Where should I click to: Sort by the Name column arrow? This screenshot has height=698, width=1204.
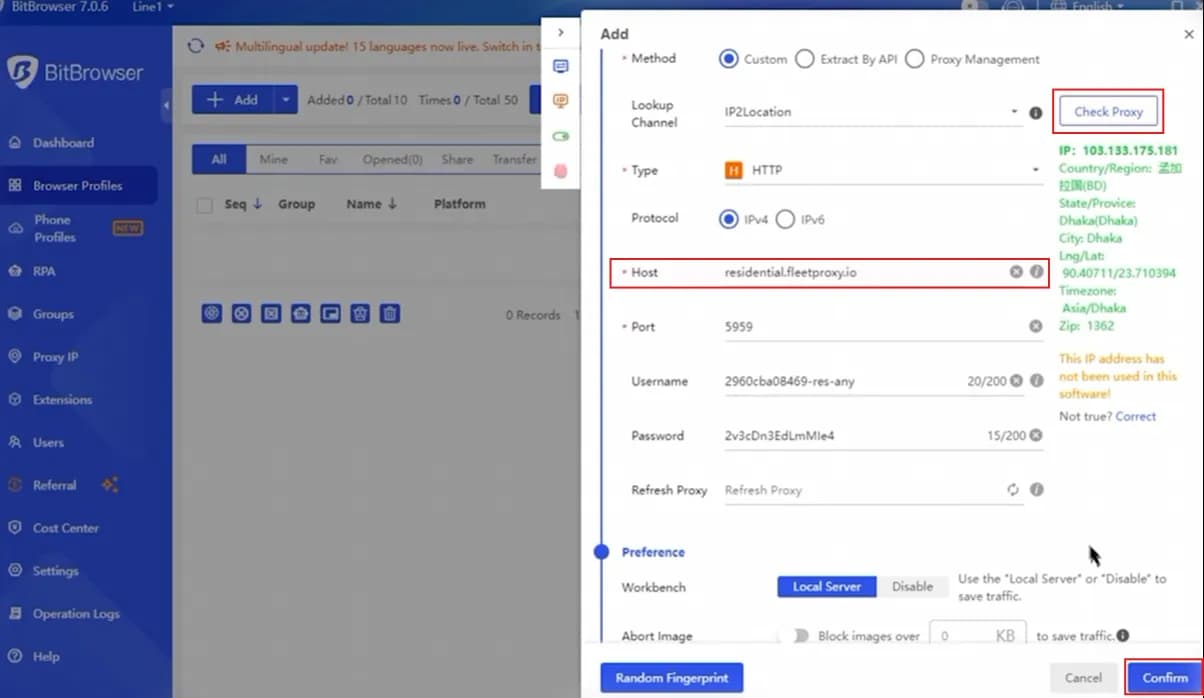[x=392, y=204]
